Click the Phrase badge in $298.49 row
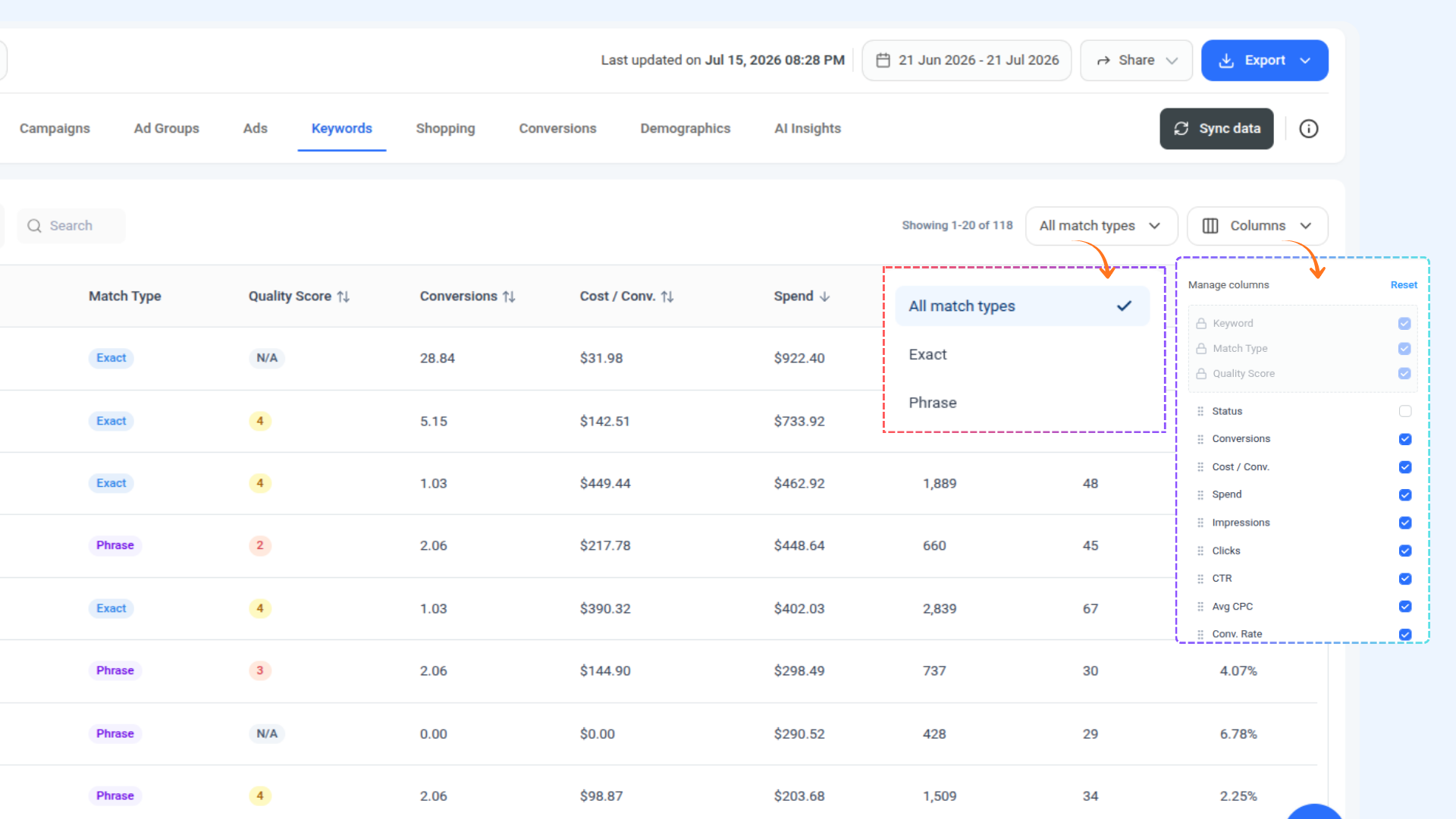1456x819 pixels. [115, 670]
